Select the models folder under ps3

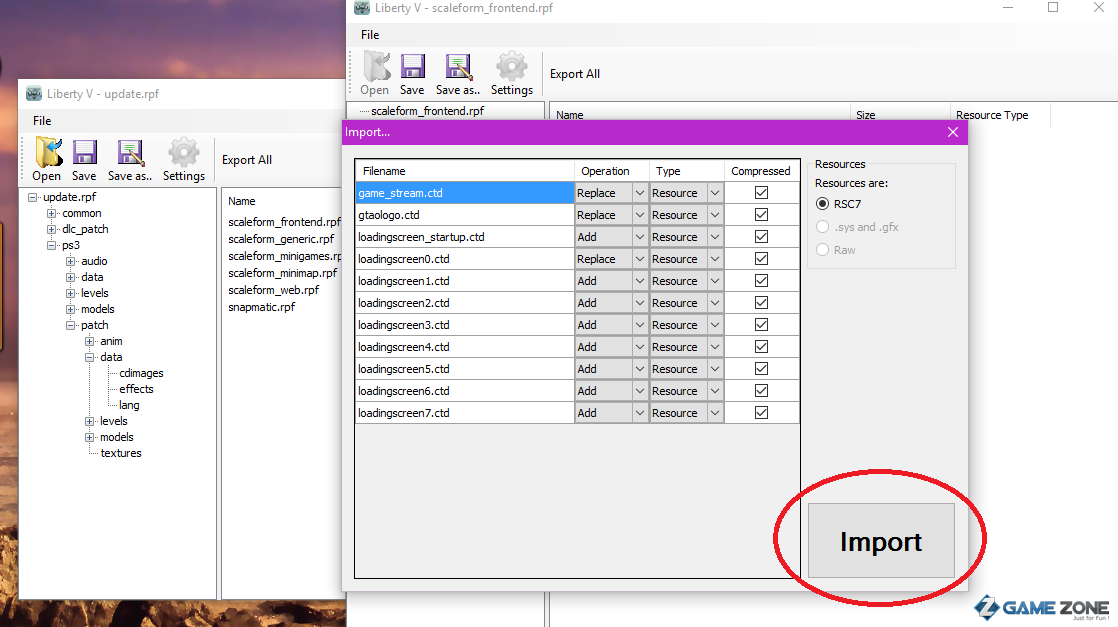[98, 309]
